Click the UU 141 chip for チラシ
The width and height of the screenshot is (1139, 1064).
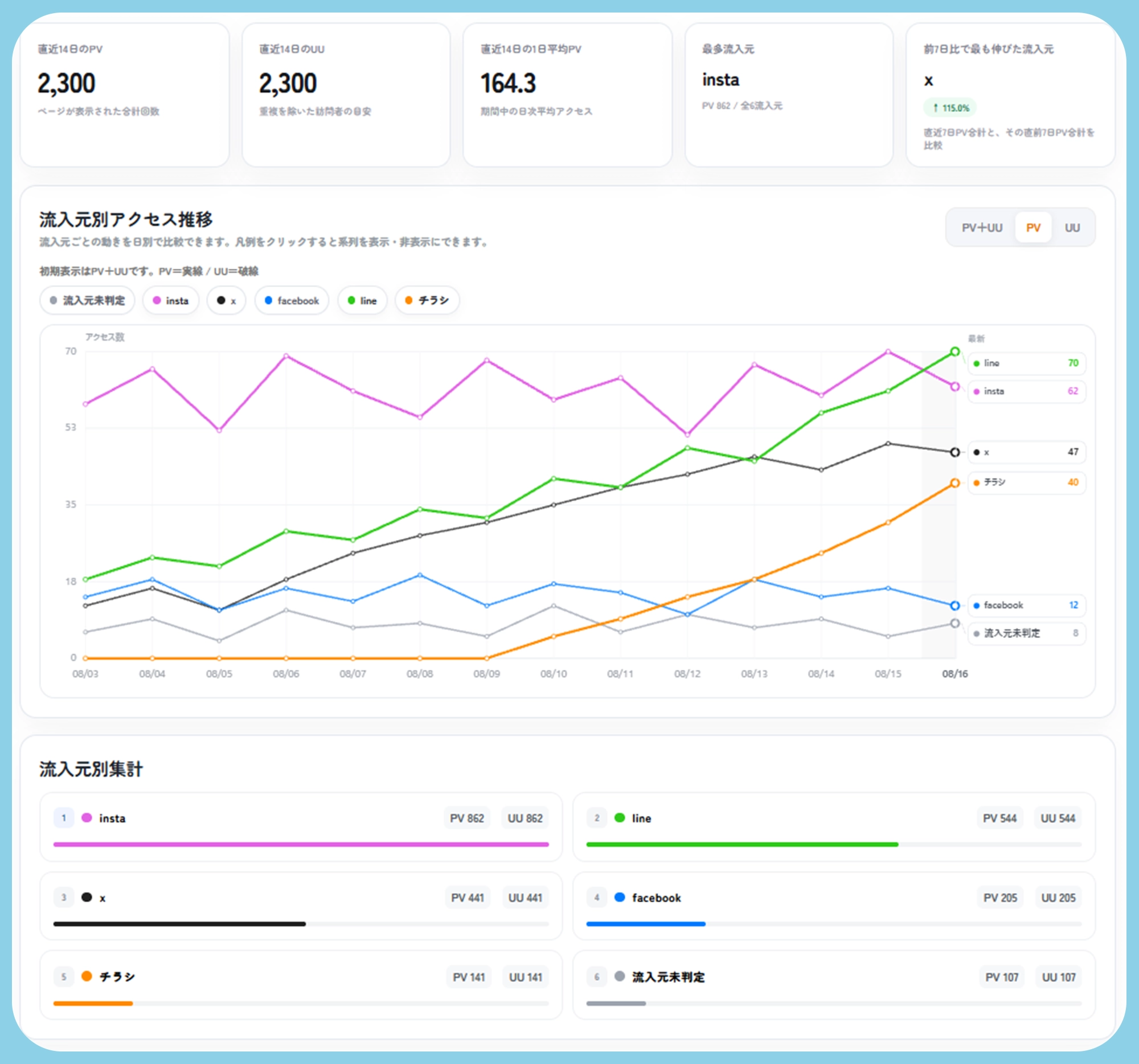pos(526,977)
